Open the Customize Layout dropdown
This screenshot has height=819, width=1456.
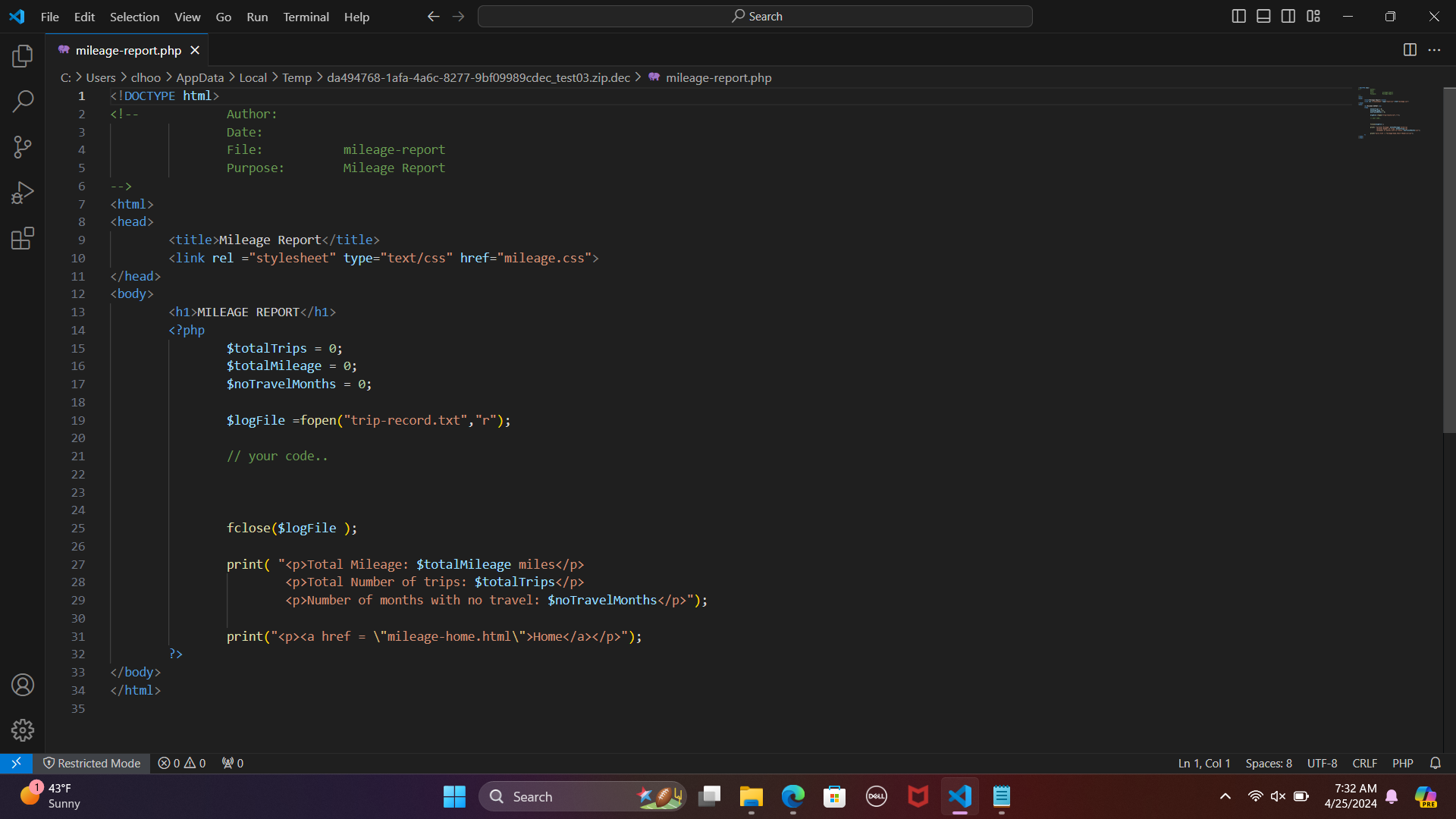[x=1313, y=15]
